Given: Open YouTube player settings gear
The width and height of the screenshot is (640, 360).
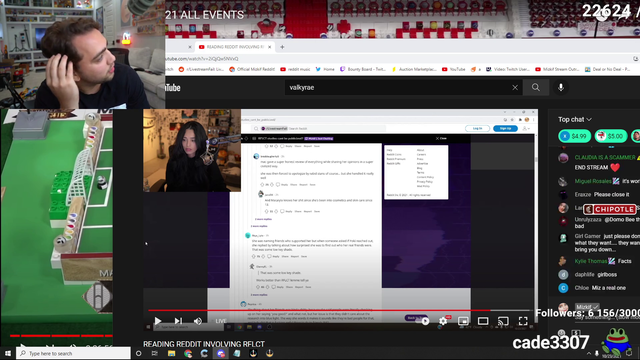Looking at the screenshot, I should click(443, 321).
